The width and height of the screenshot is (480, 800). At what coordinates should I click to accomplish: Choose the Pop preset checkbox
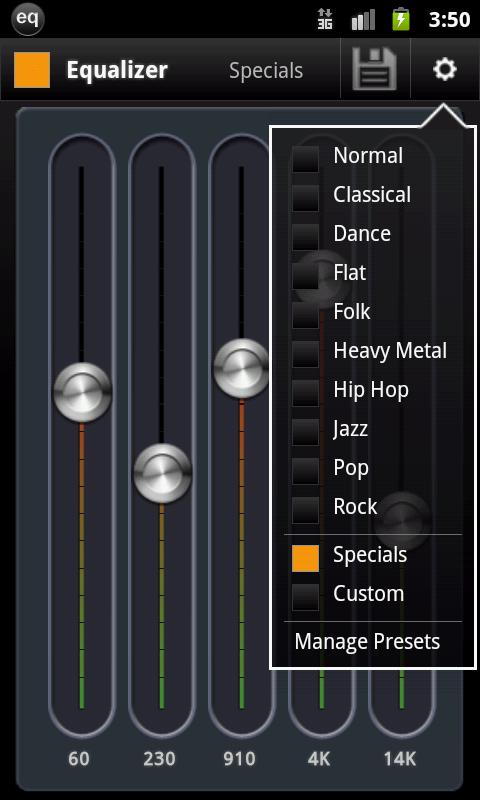[x=306, y=470]
